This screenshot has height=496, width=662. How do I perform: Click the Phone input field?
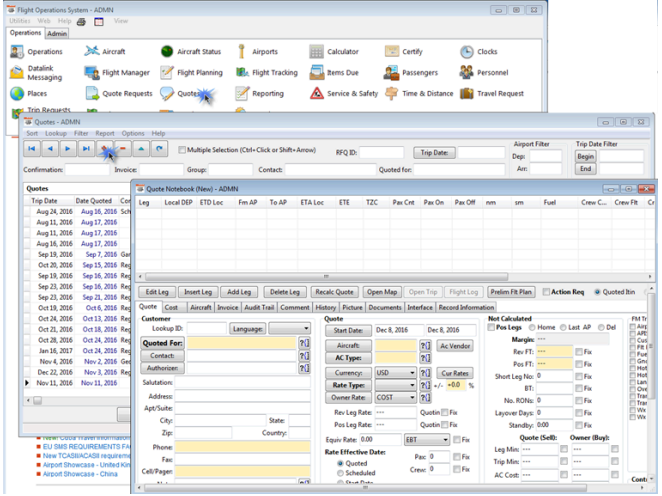tap(243, 447)
